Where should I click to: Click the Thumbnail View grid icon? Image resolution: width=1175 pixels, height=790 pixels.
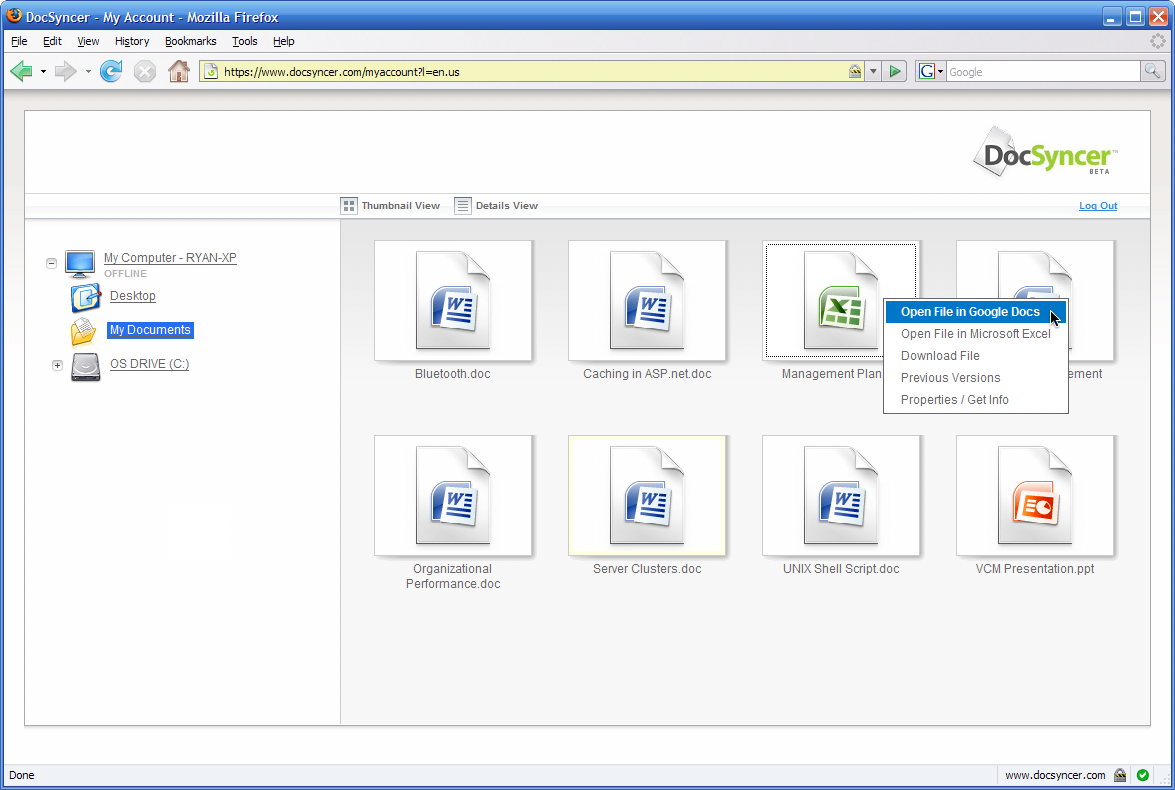[349, 205]
